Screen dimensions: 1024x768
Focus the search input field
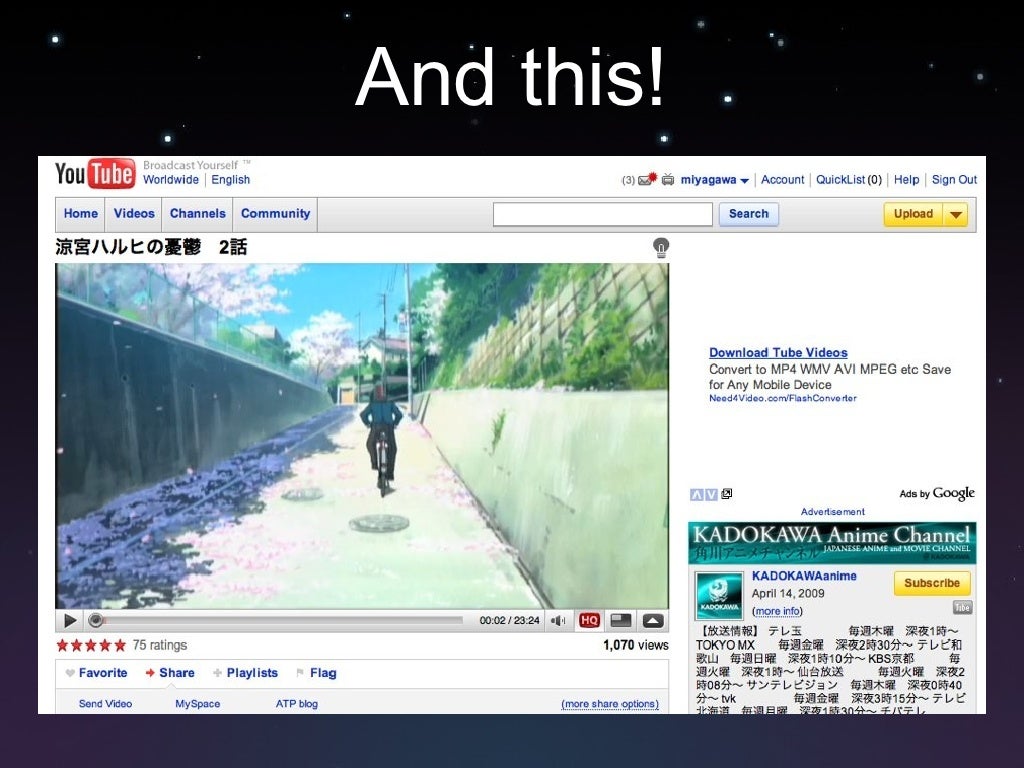tap(602, 214)
